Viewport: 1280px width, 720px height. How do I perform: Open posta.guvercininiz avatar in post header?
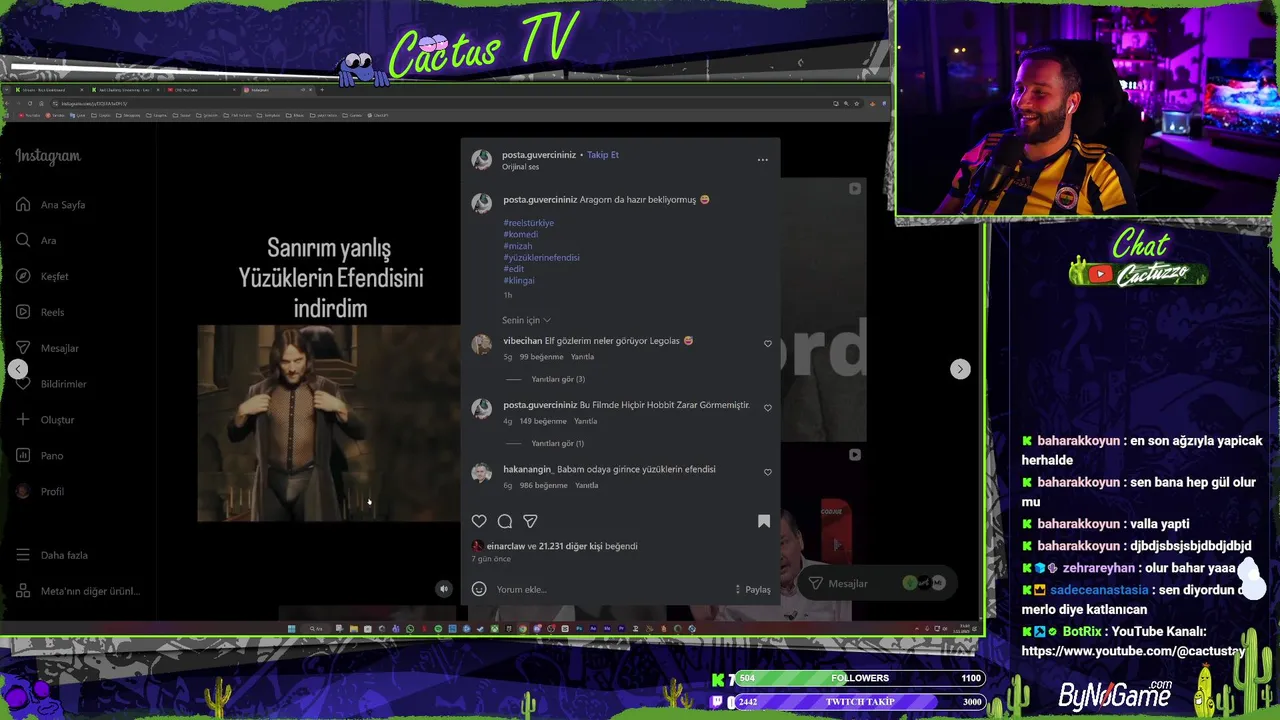pyautogui.click(x=482, y=159)
